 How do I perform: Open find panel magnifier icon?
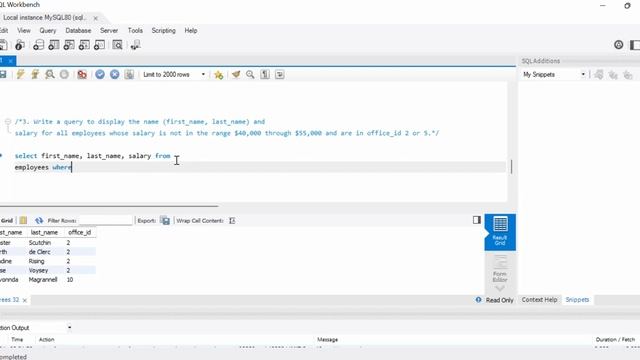pyautogui.click(x=250, y=74)
